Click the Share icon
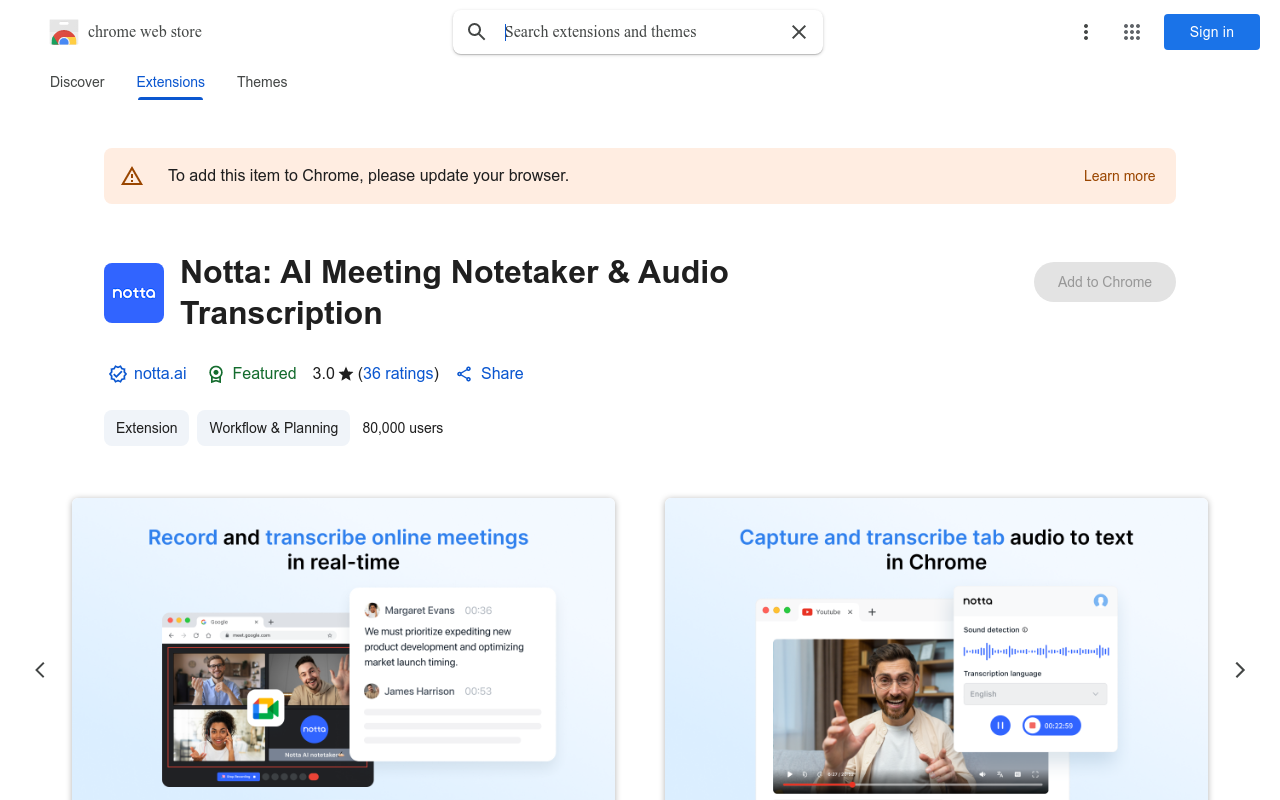Screen dimensions: 1280x800 [464, 374]
